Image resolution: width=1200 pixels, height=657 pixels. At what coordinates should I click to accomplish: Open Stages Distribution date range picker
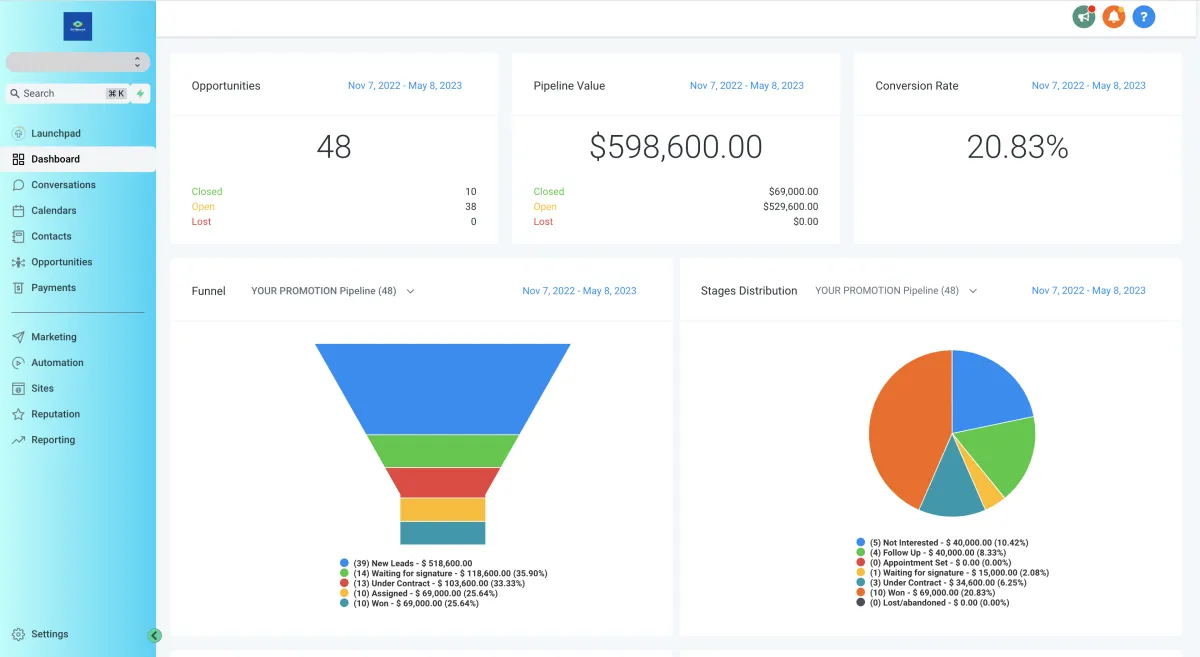coord(1089,291)
